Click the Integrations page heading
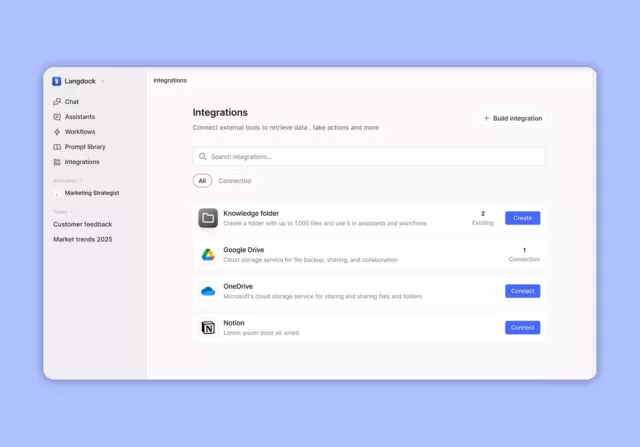The image size is (640, 447). 220,112
